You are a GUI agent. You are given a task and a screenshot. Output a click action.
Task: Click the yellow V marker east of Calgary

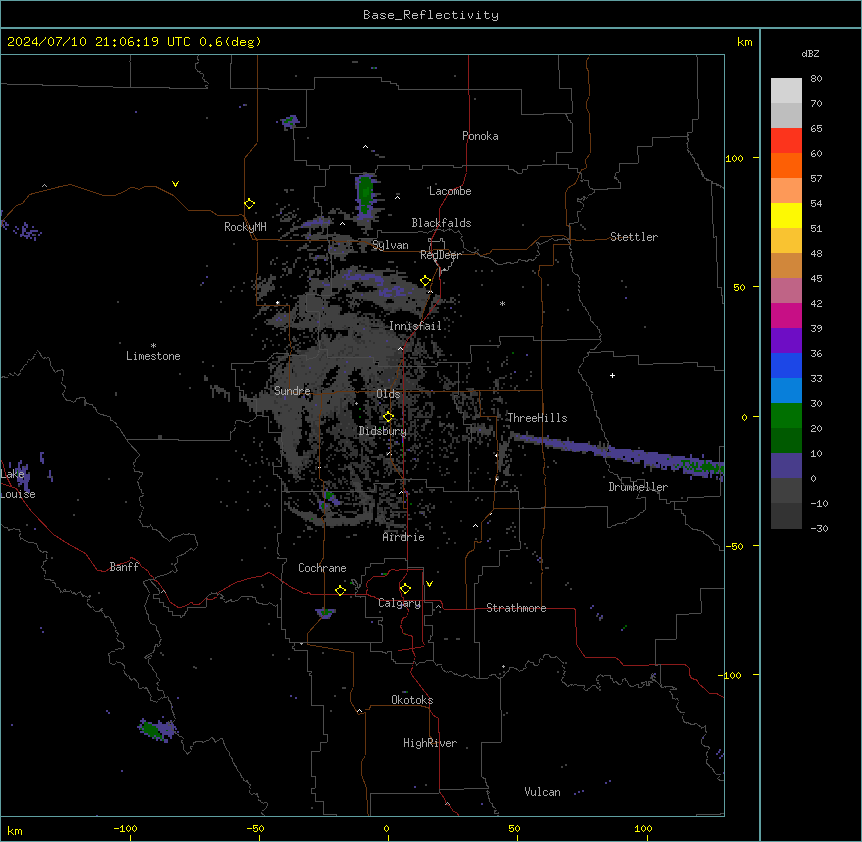click(x=429, y=584)
